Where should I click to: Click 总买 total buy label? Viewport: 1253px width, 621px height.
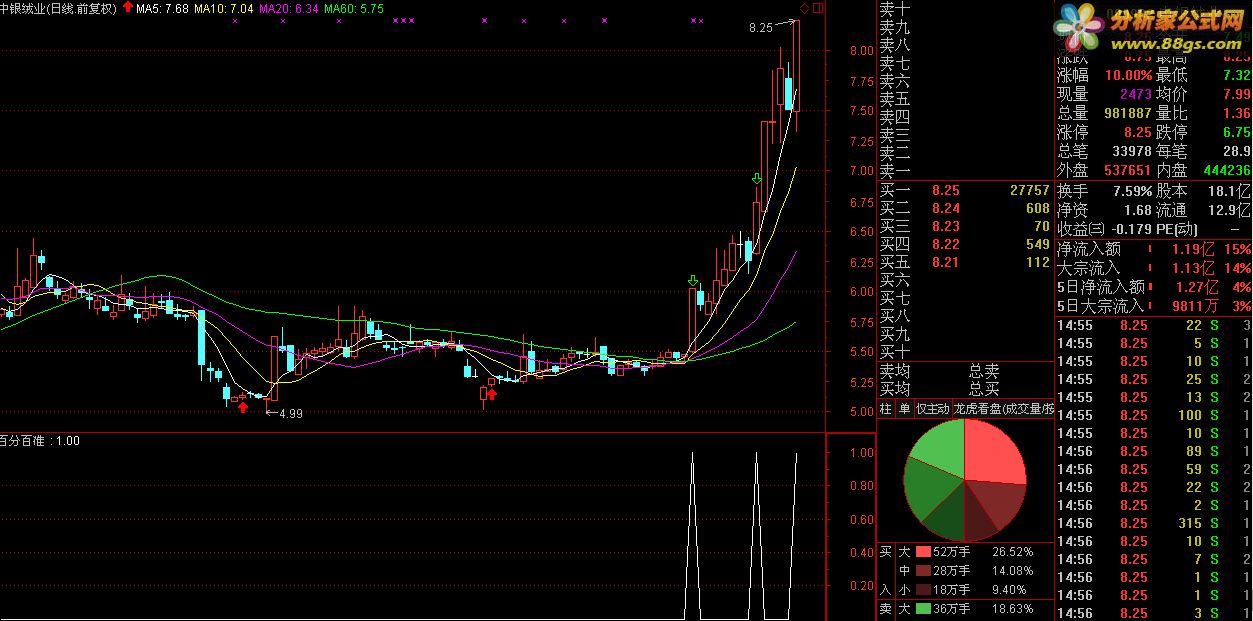tap(984, 389)
